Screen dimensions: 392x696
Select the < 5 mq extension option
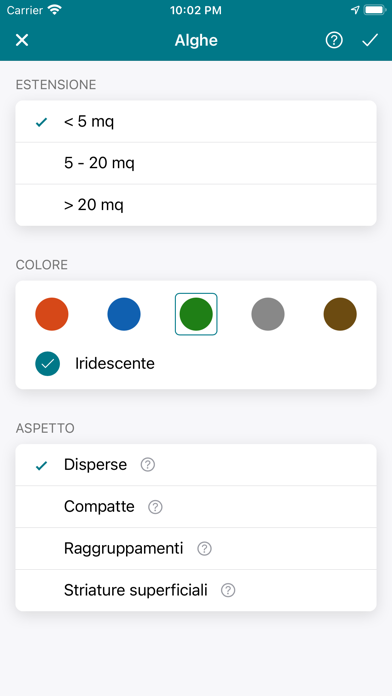(x=196, y=122)
